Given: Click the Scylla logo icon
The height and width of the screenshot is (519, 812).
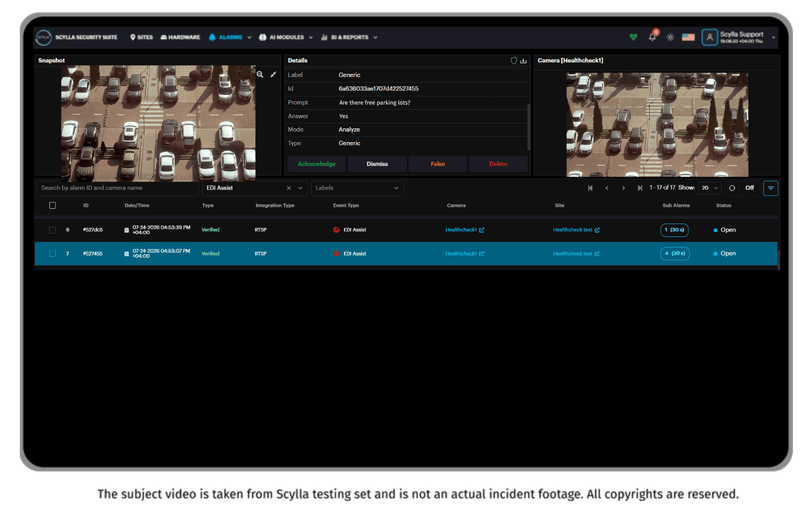Looking at the screenshot, I should click(x=44, y=37).
